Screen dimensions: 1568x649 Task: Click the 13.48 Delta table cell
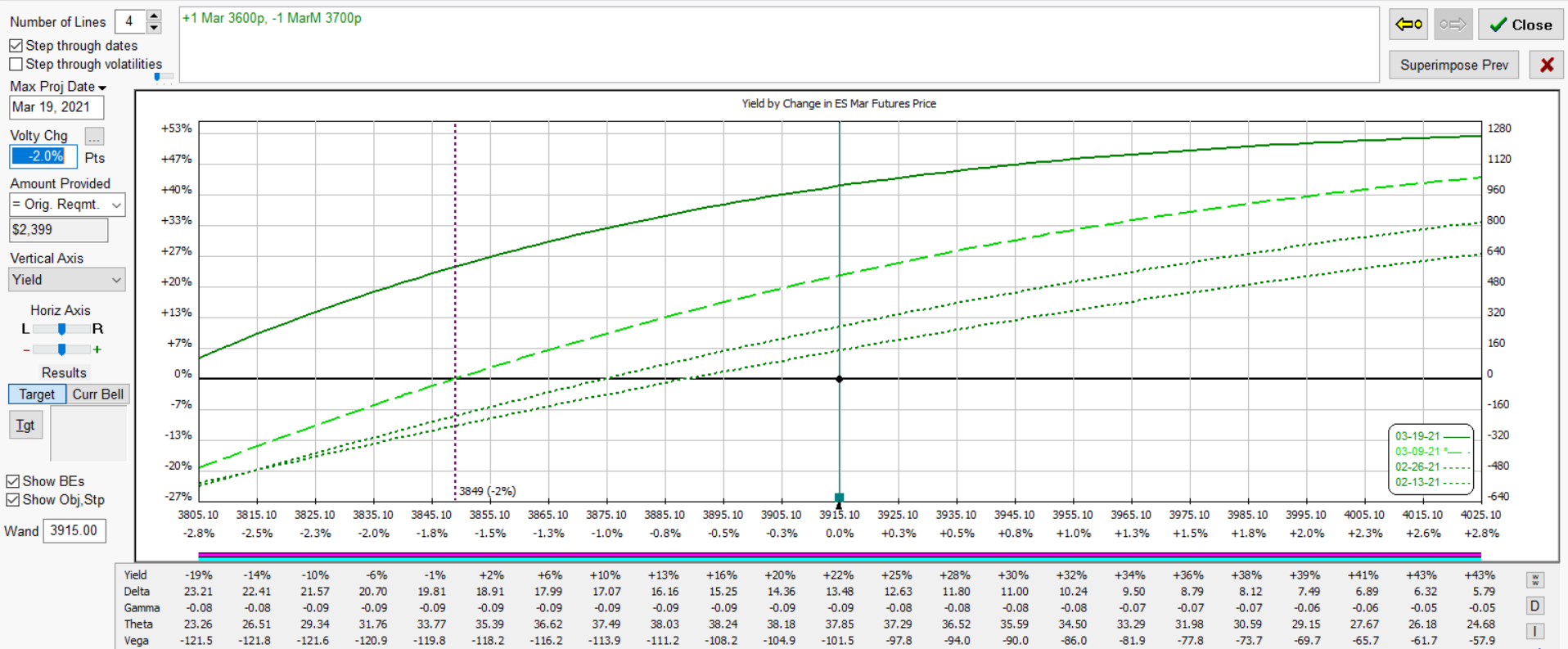pos(839,592)
